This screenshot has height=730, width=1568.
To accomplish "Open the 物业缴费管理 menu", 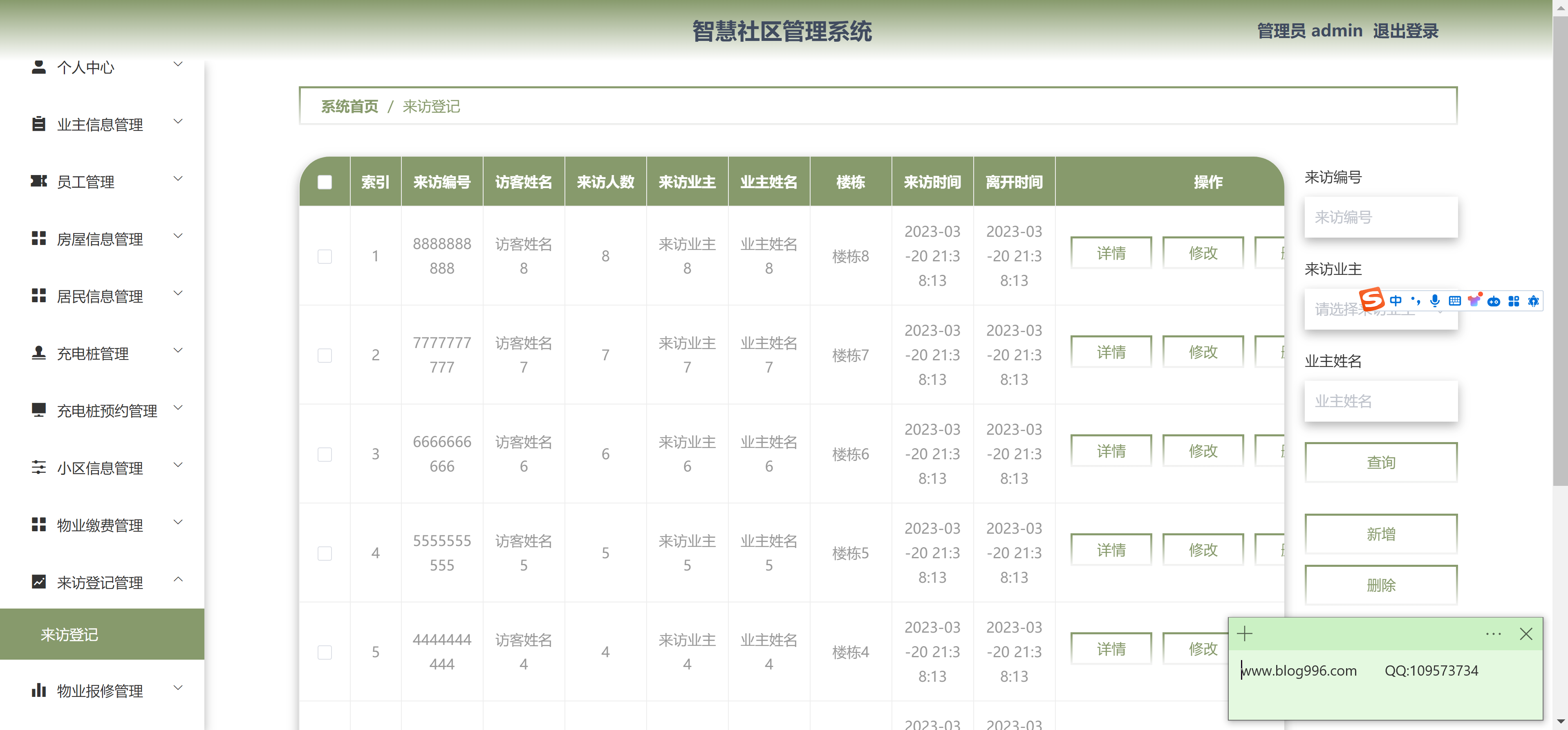I will pos(100,525).
